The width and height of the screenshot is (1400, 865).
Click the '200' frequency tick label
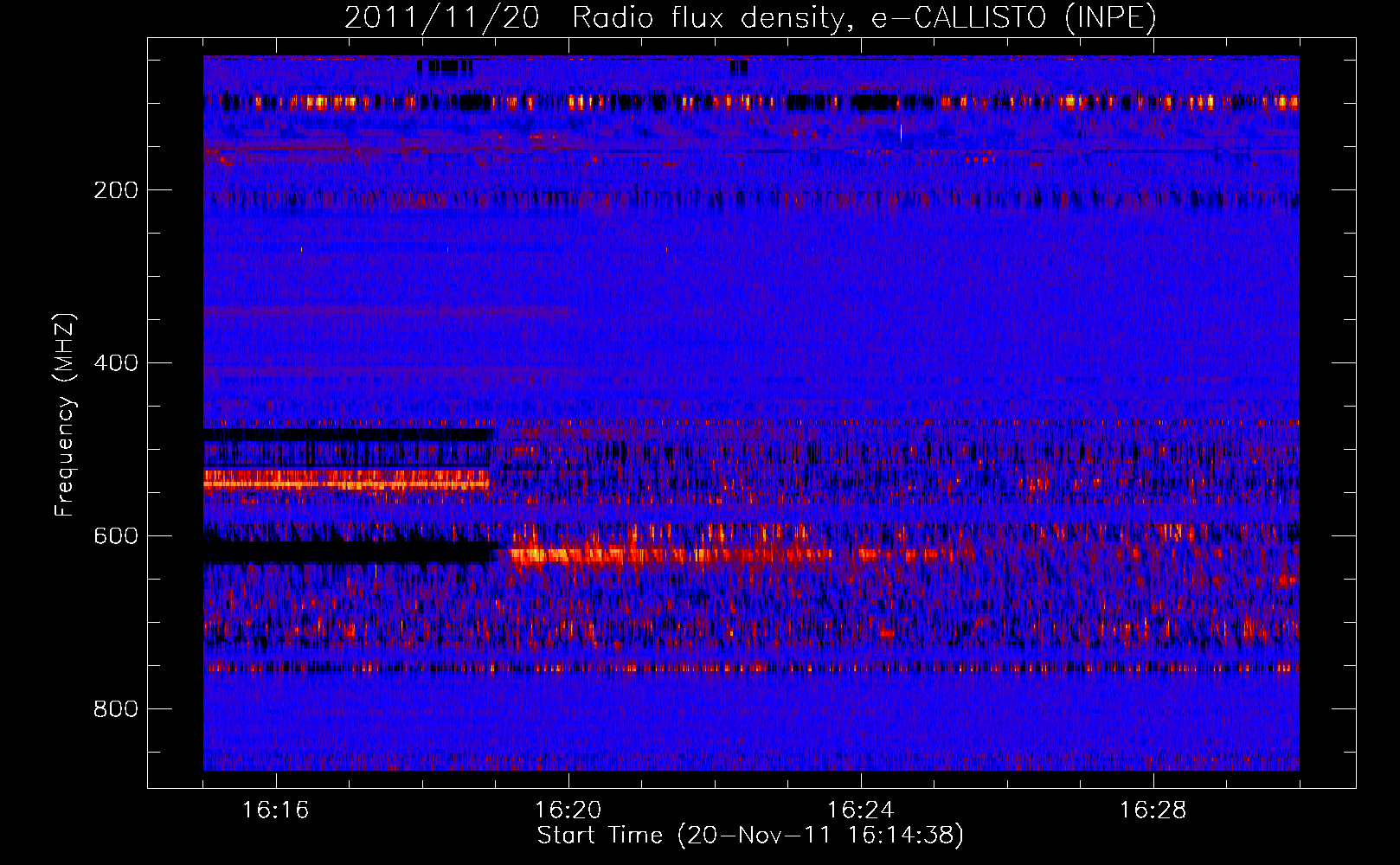coord(116,190)
